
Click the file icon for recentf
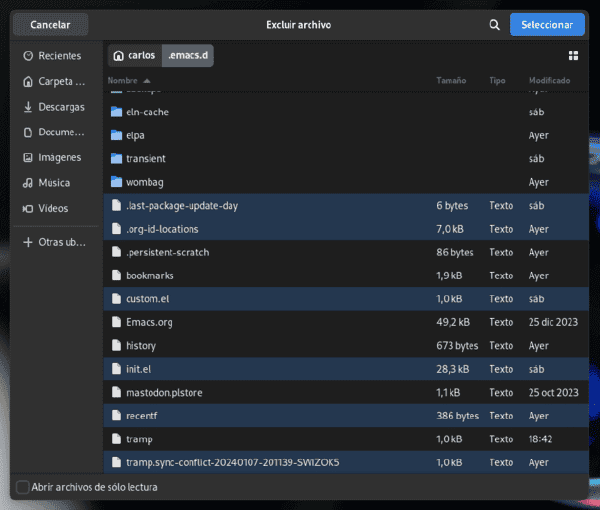(x=116, y=415)
